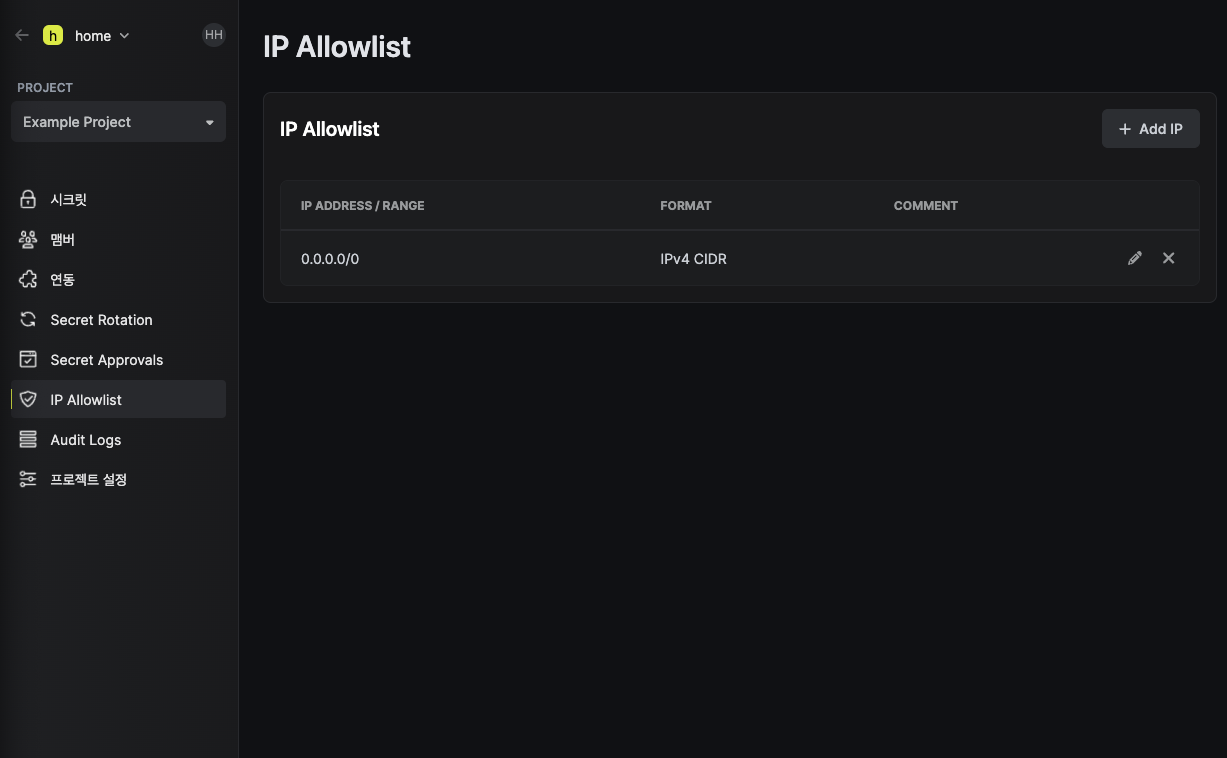Click the caret arrow in project selector
This screenshot has height=758, width=1227.
210,123
